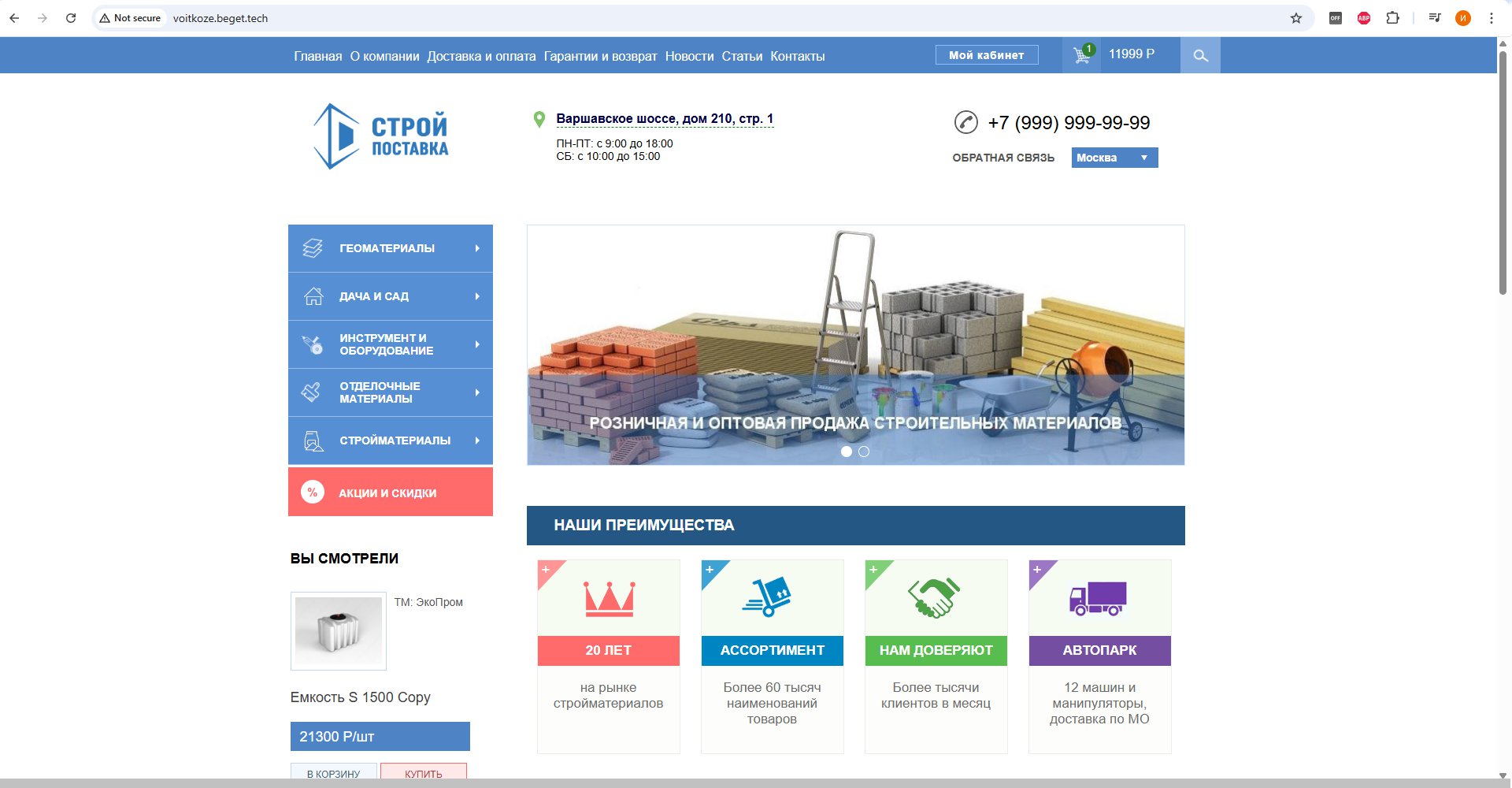Open the Chrome profile avatar

pos(1463,18)
